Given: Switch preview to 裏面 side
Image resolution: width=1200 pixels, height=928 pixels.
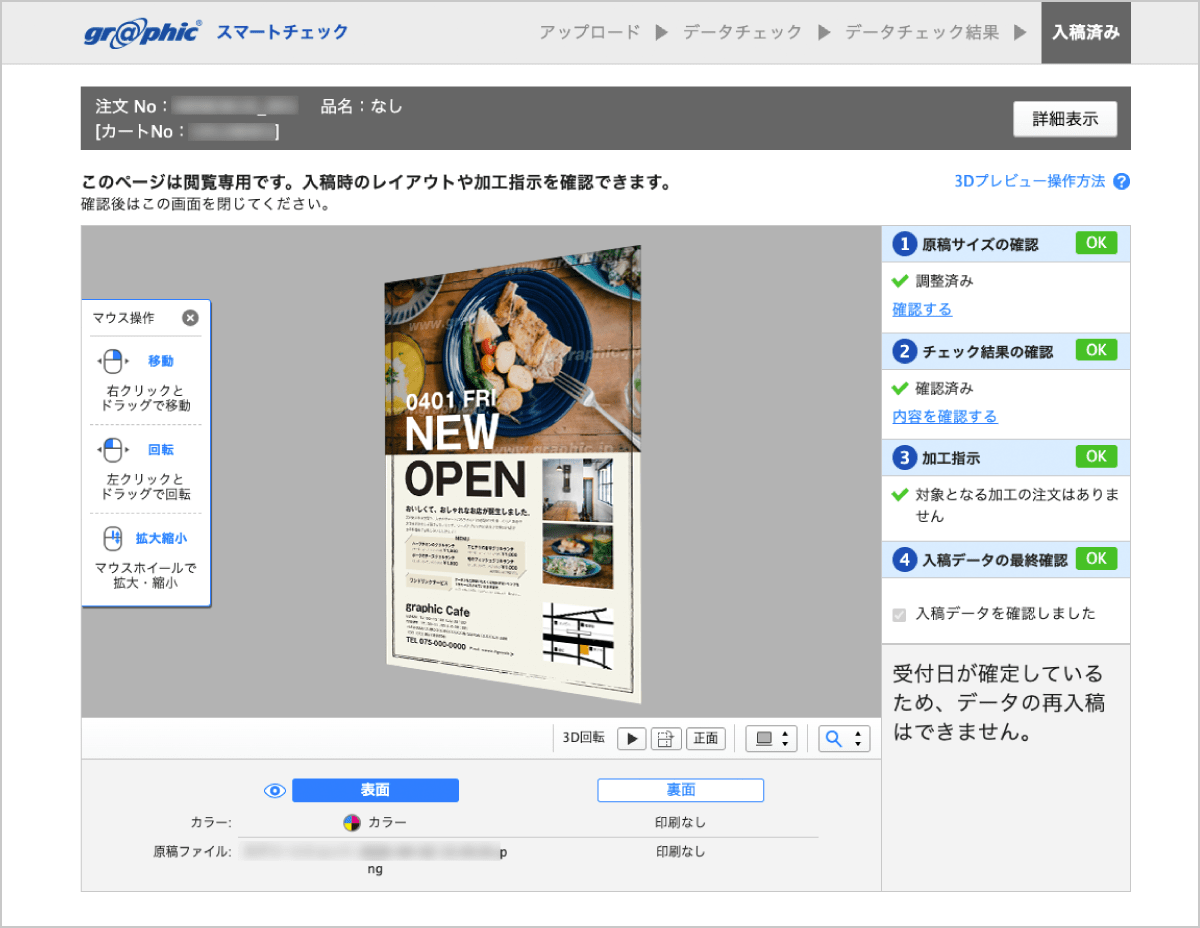Looking at the screenshot, I should [679, 790].
